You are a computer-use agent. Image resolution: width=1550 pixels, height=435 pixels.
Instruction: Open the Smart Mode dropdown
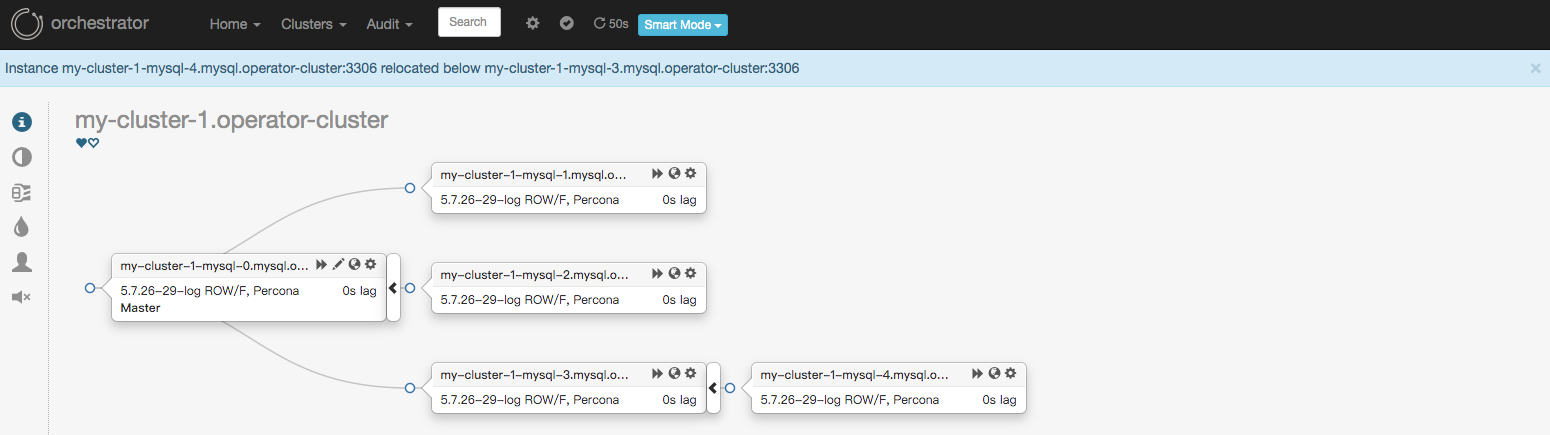[x=683, y=25]
